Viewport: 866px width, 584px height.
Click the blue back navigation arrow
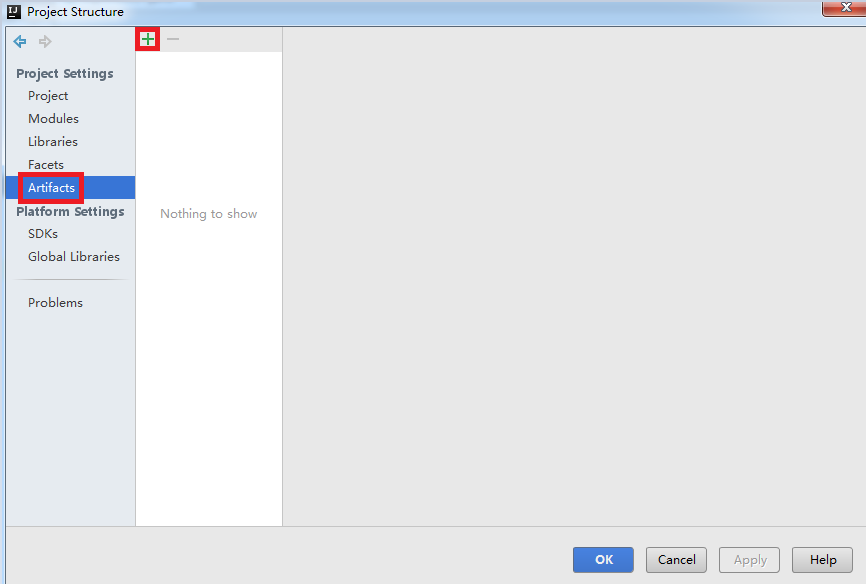(x=20, y=42)
